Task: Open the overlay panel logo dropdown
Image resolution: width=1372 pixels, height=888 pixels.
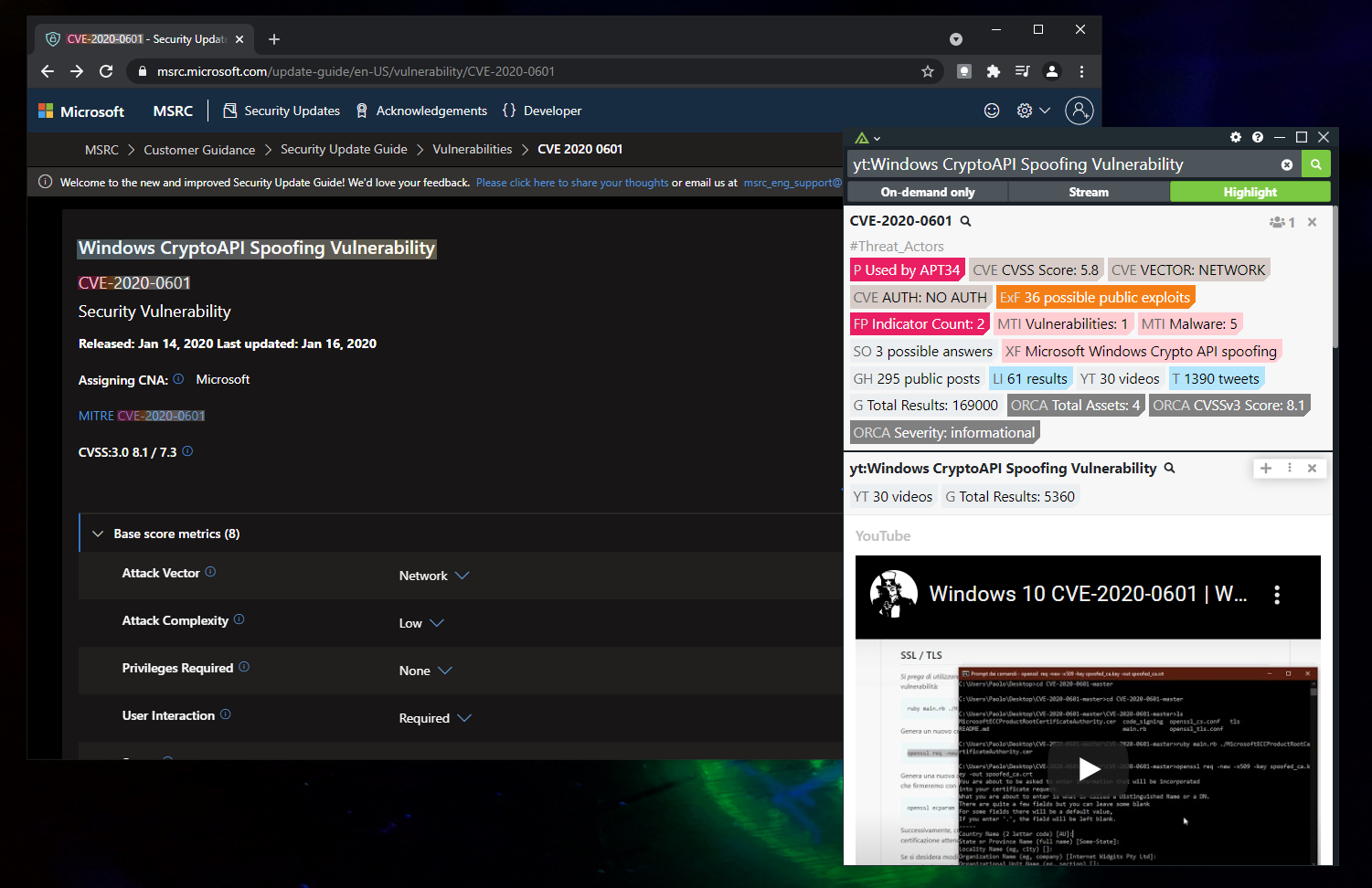Action: coord(867,138)
